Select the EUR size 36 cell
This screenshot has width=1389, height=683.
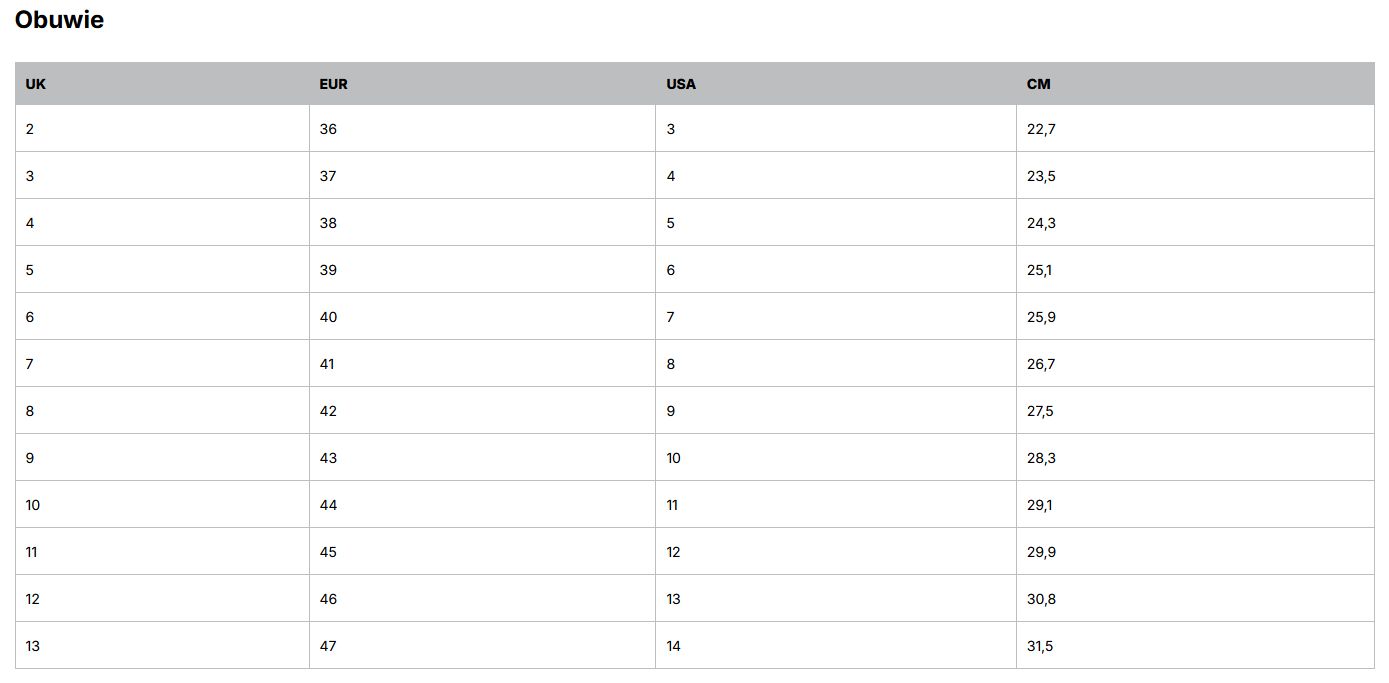pos(328,129)
